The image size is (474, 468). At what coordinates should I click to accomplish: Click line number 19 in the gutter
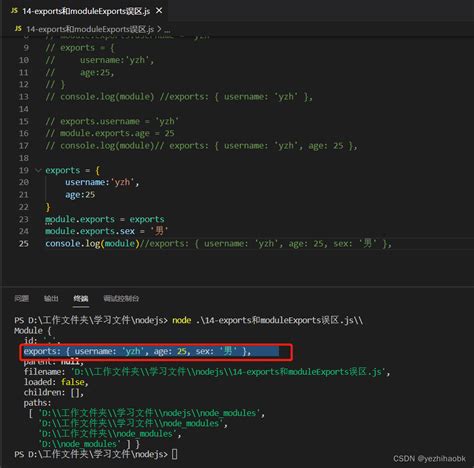coord(24,170)
